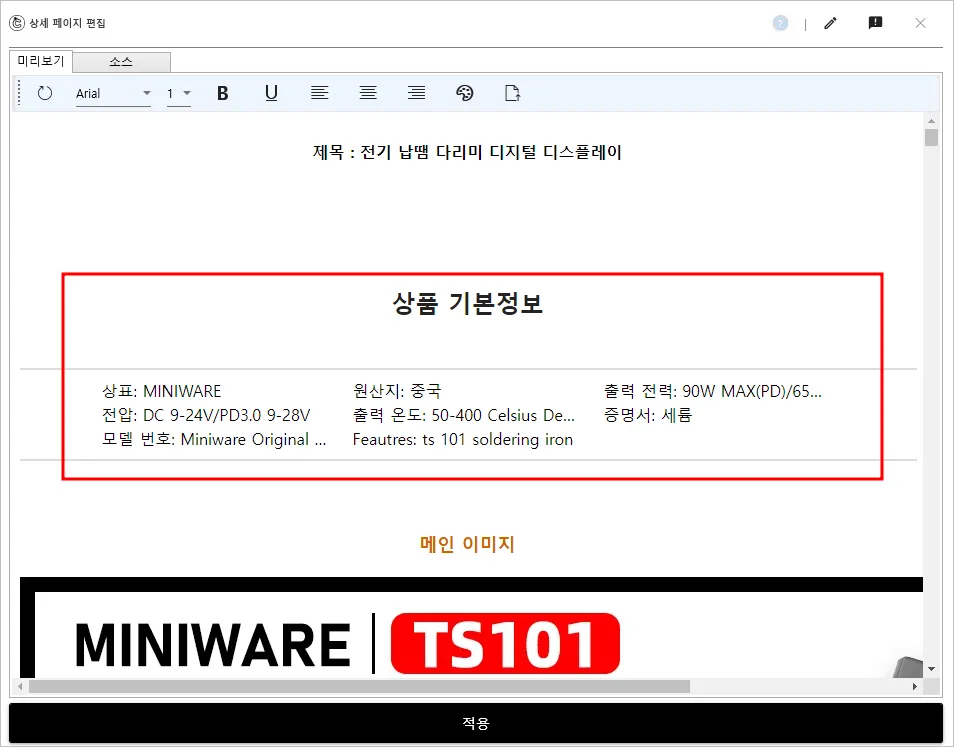Click the horizontal scroll left arrow

(x=20, y=686)
